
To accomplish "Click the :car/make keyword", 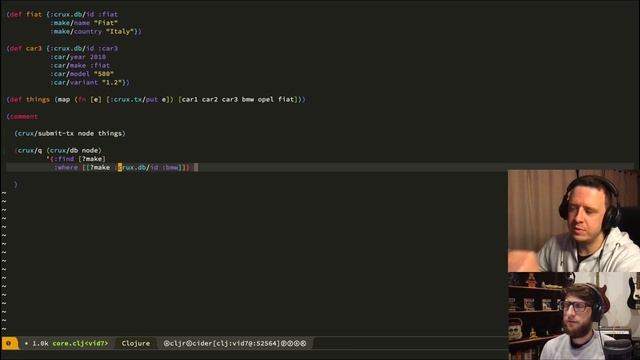I will tap(68, 65).
